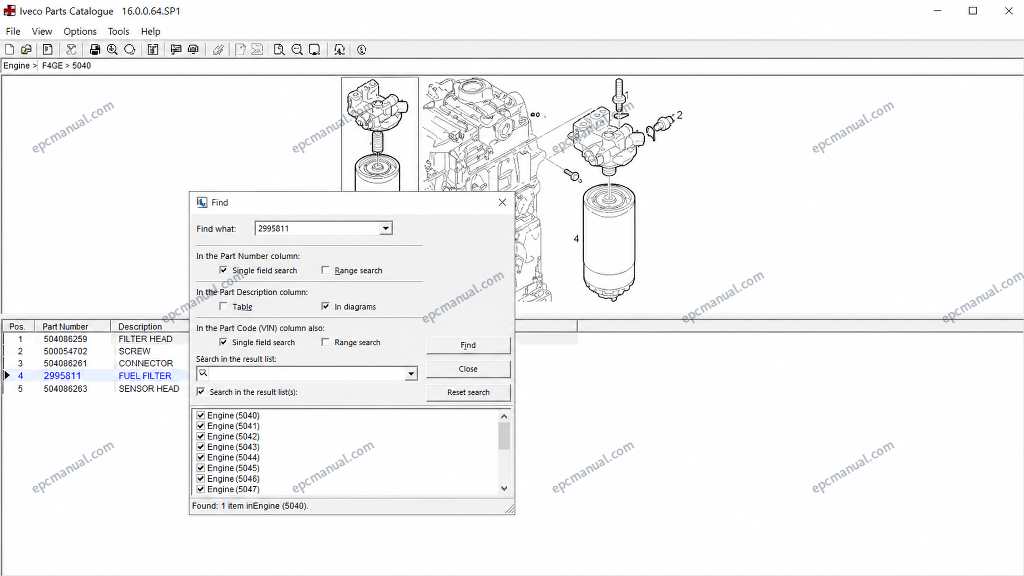Viewport: 1024px width, 576px height.
Task: Select the 504086259 FILTER HEAD row
Action: coord(97,339)
